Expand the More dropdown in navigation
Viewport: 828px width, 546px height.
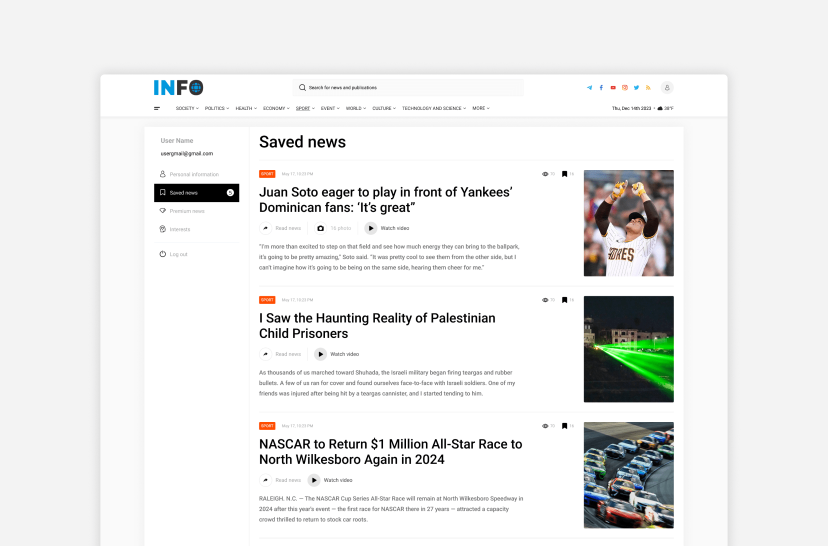[x=481, y=108]
